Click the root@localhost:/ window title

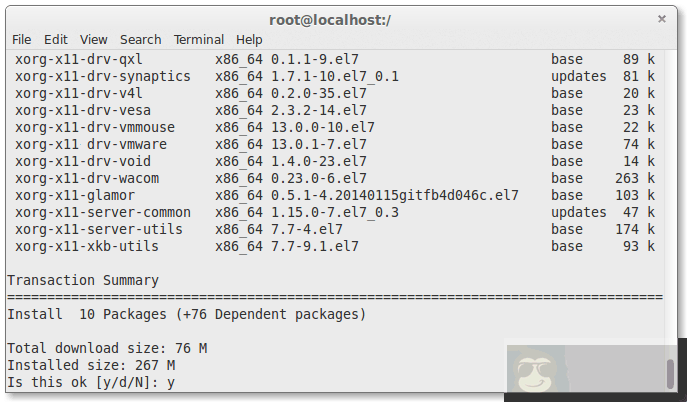pos(343,19)
